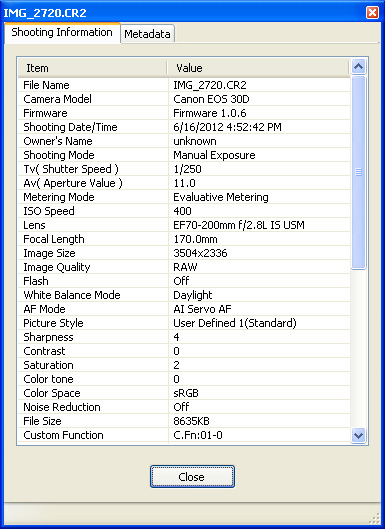
Task: Select the Saturation row label
Action: [x=48, y=365]
